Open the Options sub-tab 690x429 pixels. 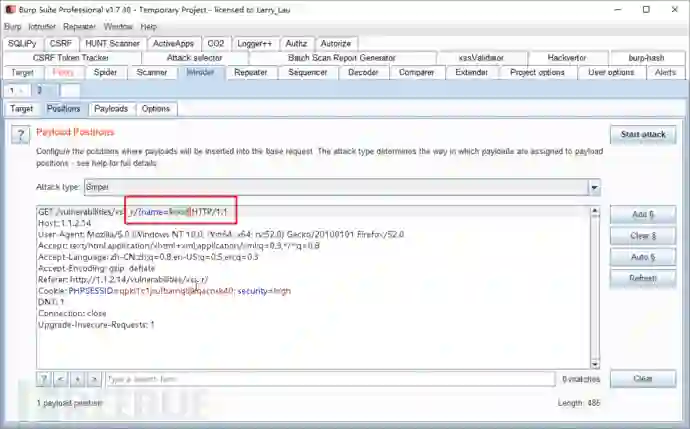(x=156, y=109)
